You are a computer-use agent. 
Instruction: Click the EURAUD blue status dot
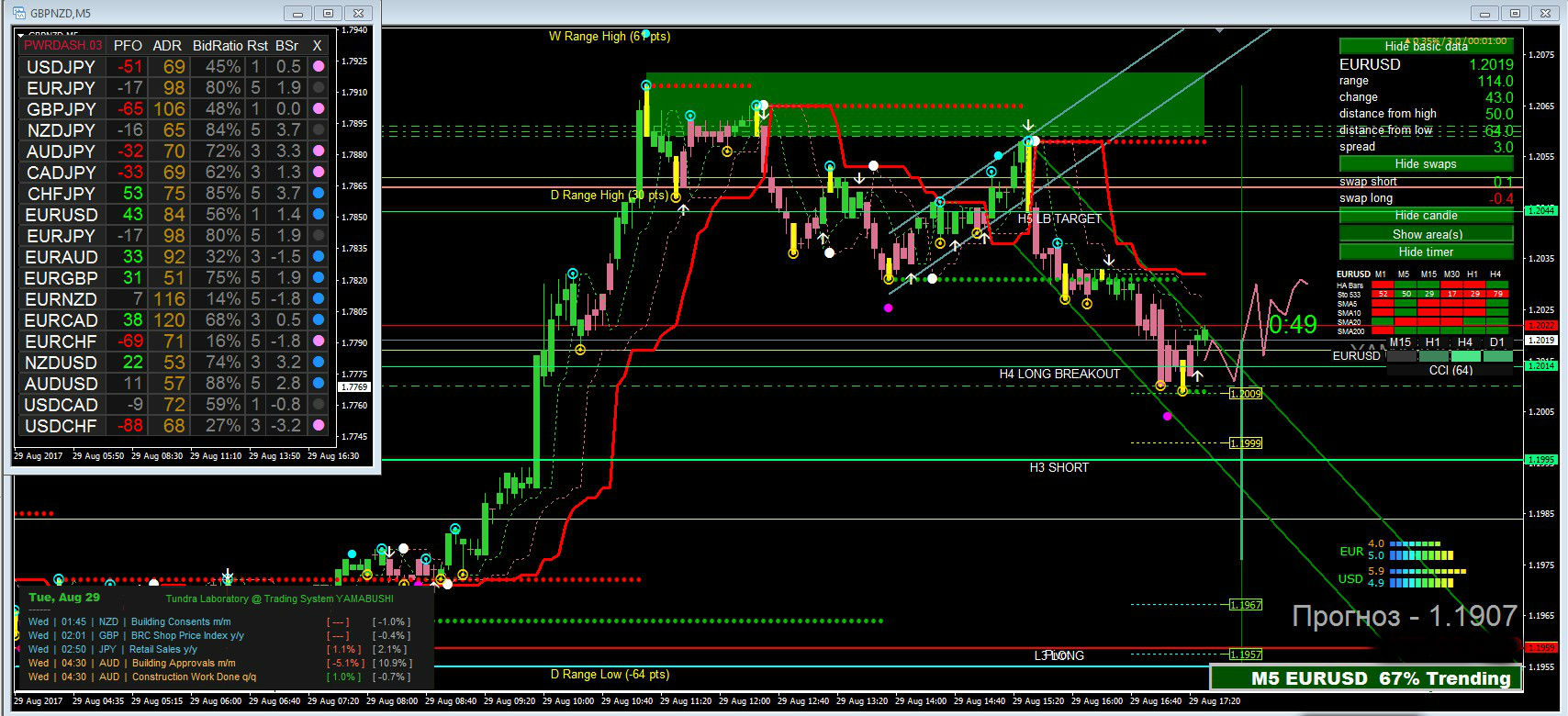tap(319, 257)
